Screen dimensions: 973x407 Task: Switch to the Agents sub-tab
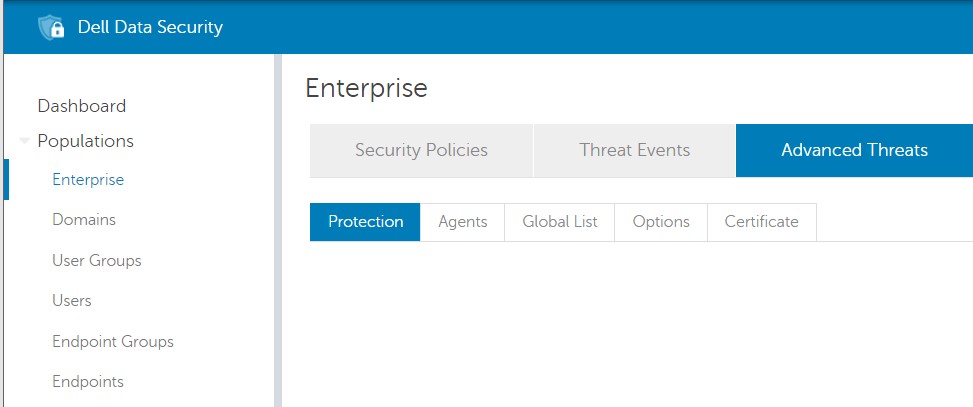463,222
